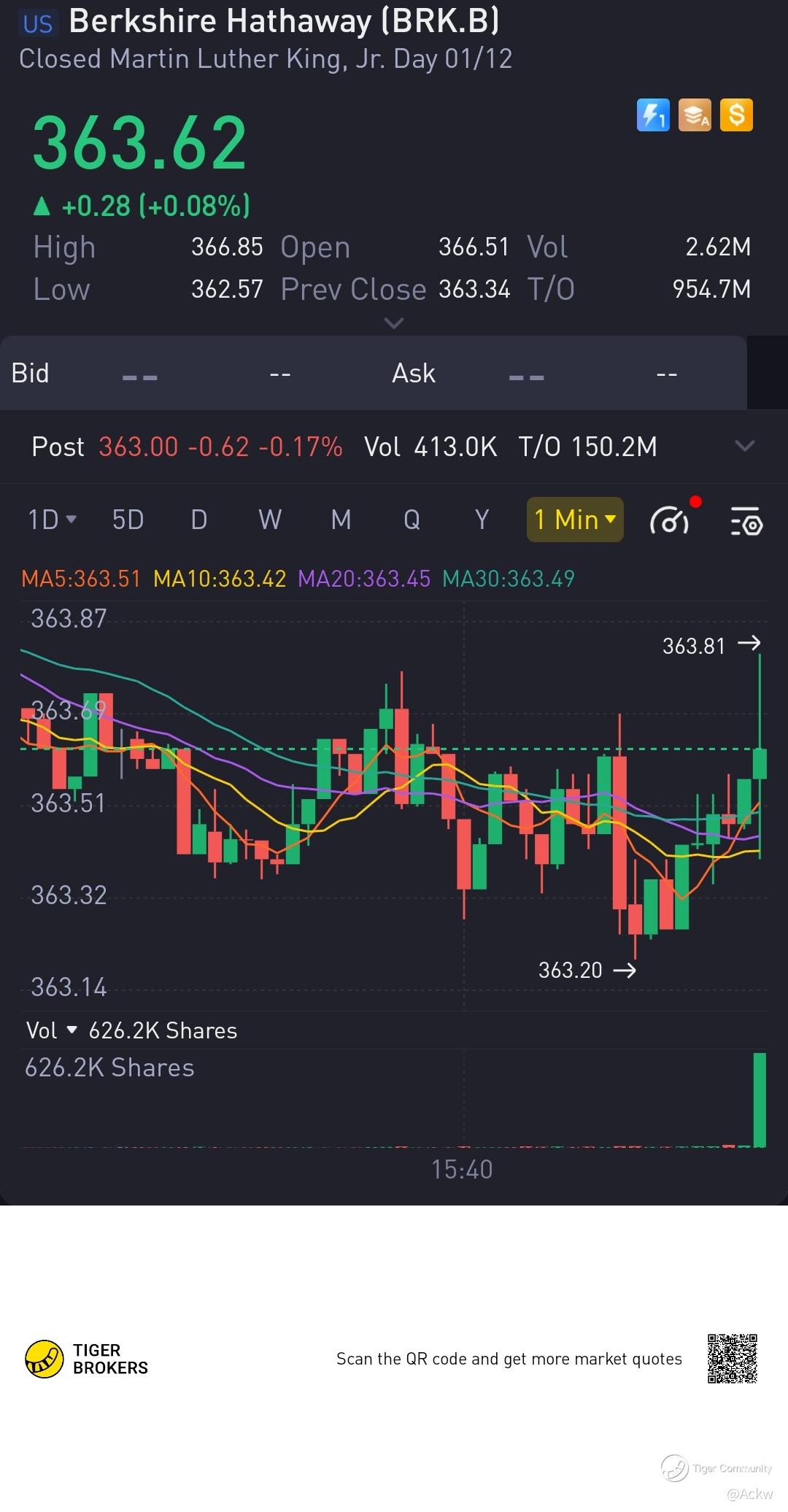Switch to the D daily chart tab
Image resolution: width=788 pixels, height=1512 pixels.
pos(199,520)
